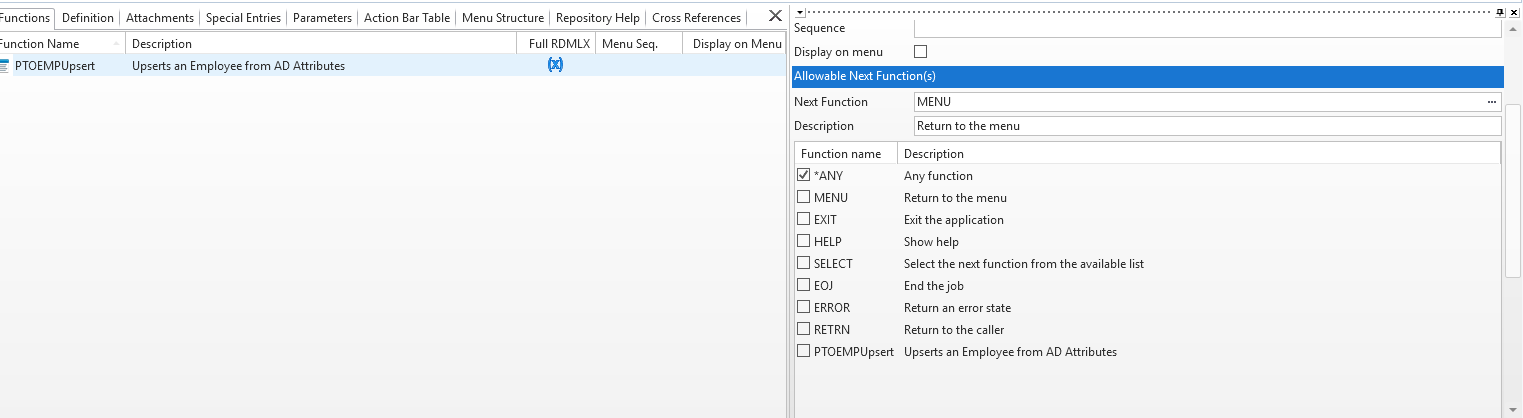This screenshot has height=418, width=1523.
Task: Click the Full RDMLX (x) indicator icon
Action: click(x=555, y=65)
